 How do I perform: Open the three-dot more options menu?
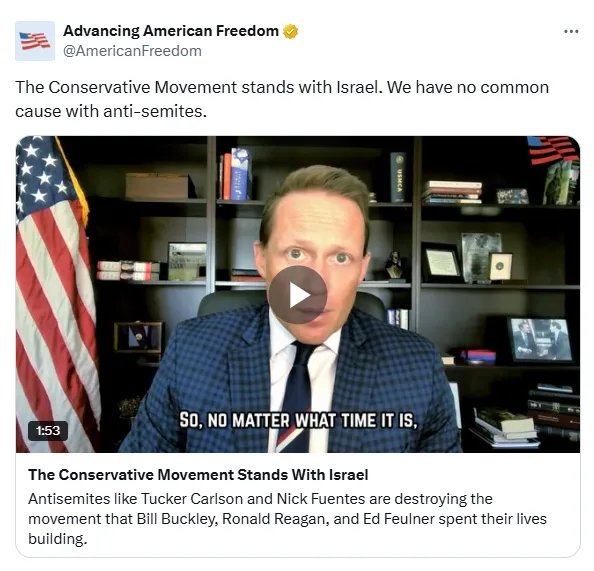pos(571,31)
